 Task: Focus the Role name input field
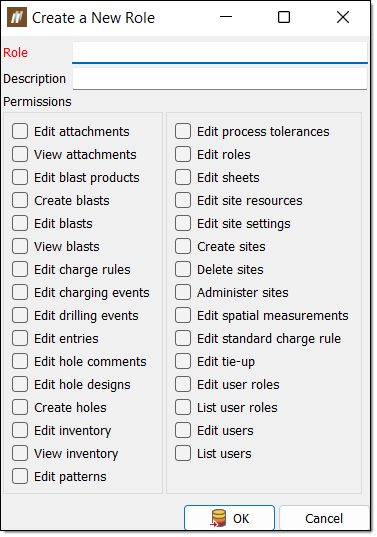pos(220,53)
